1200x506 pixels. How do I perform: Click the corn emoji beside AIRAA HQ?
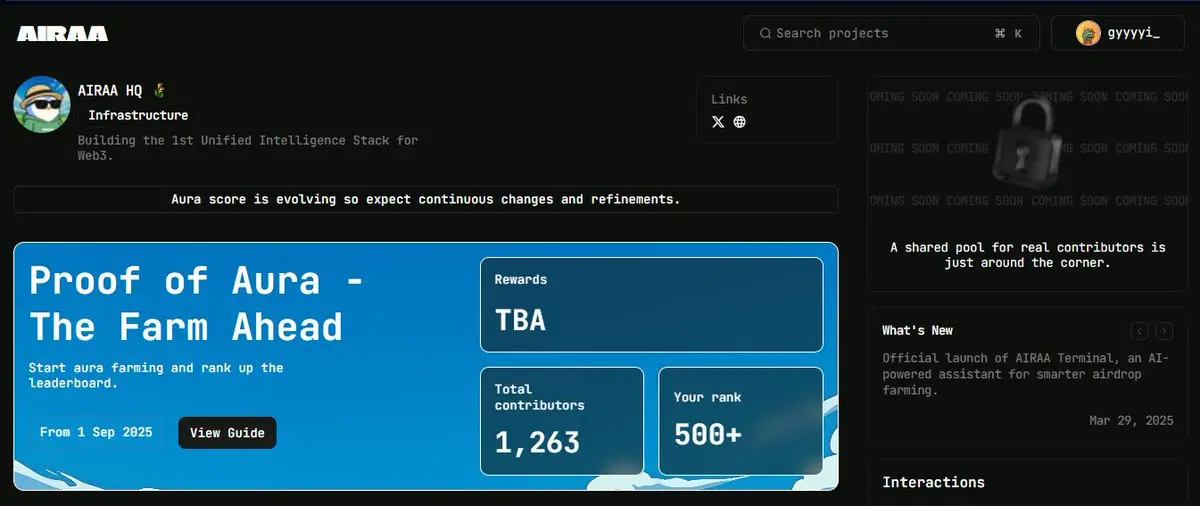[158, 91]
